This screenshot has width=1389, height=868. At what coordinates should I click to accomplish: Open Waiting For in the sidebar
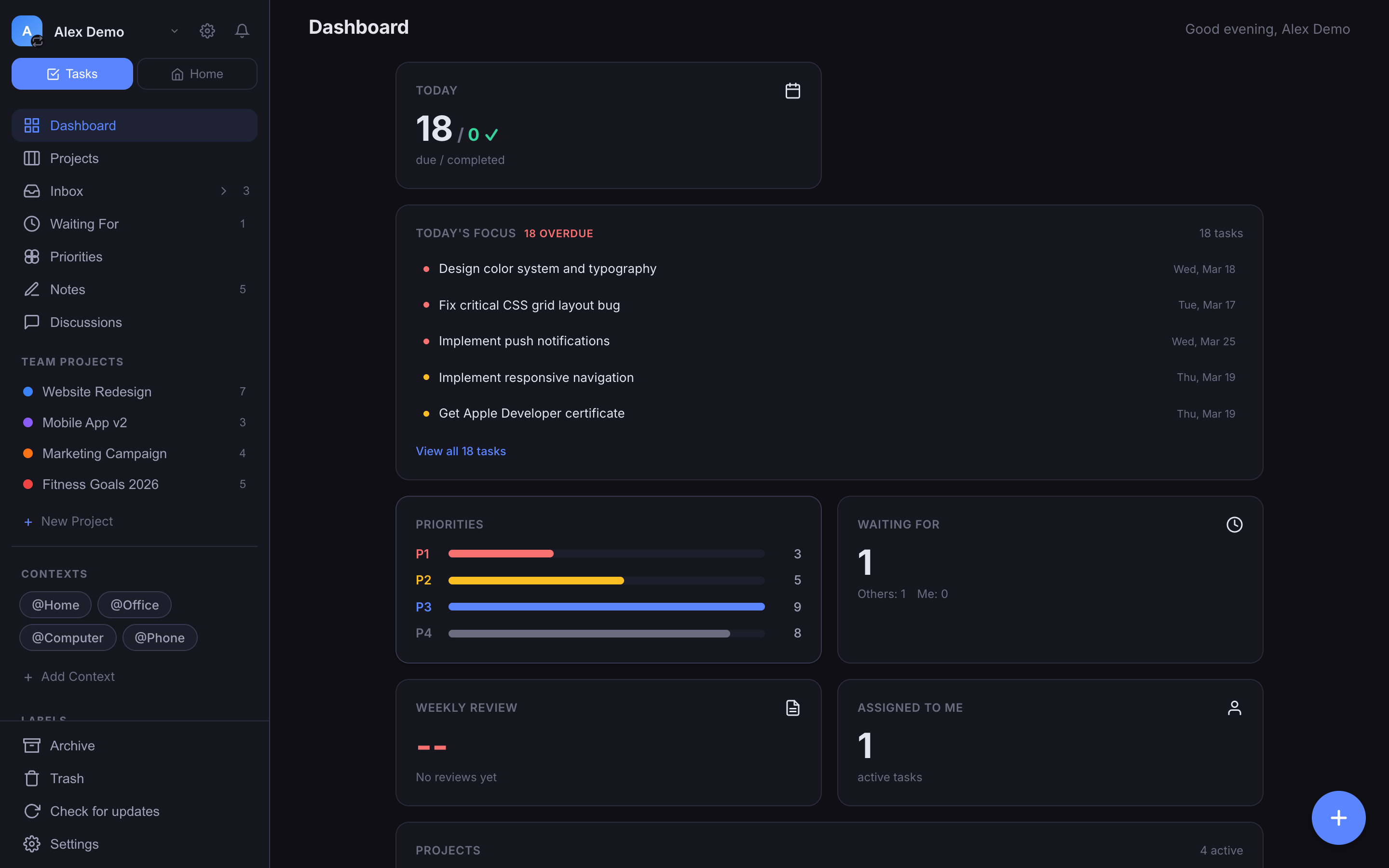(134, 224)
